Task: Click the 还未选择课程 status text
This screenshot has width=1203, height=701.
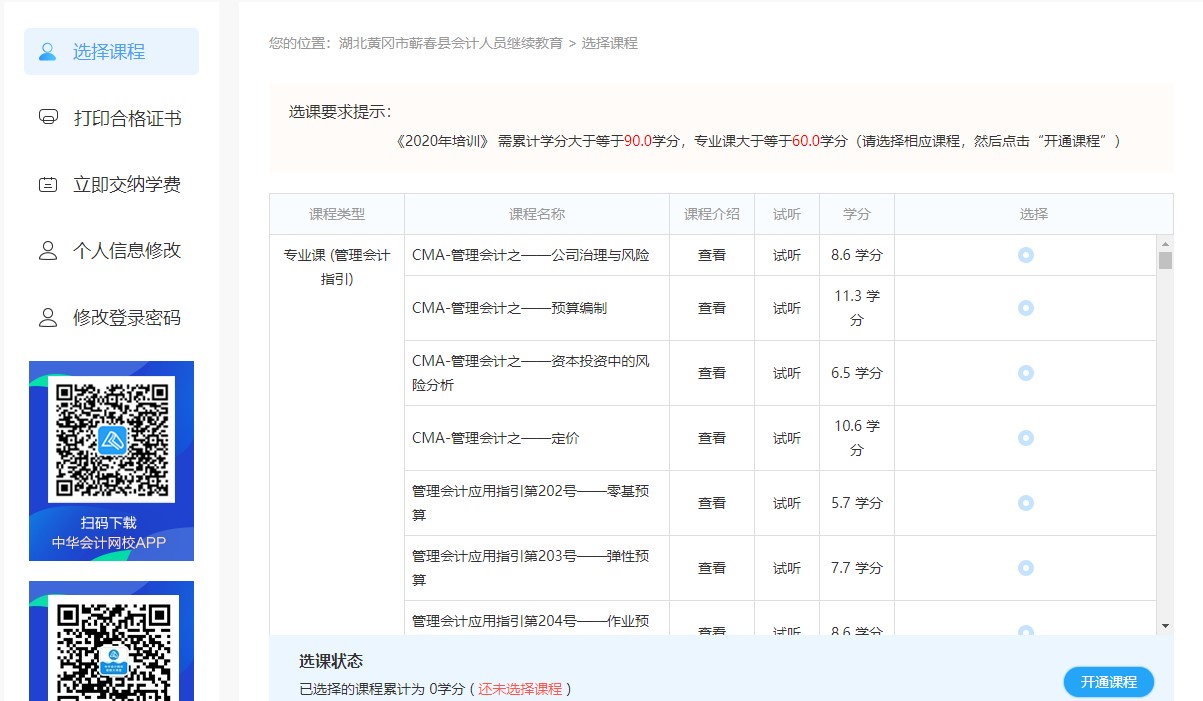Action: (x=520, y=689)
